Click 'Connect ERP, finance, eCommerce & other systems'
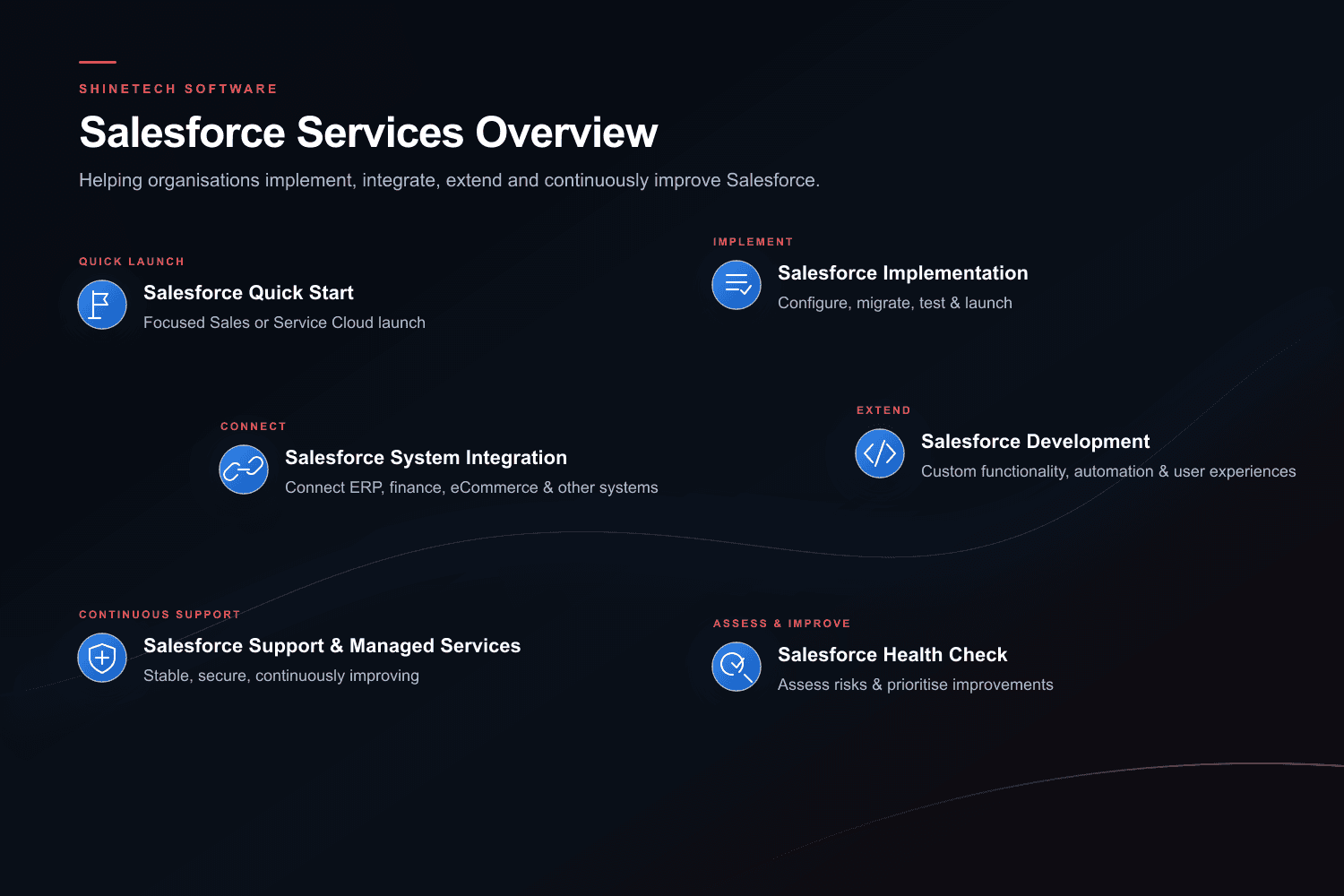The height and width of the screenshot is (896, 1344). tap(471, 487)
